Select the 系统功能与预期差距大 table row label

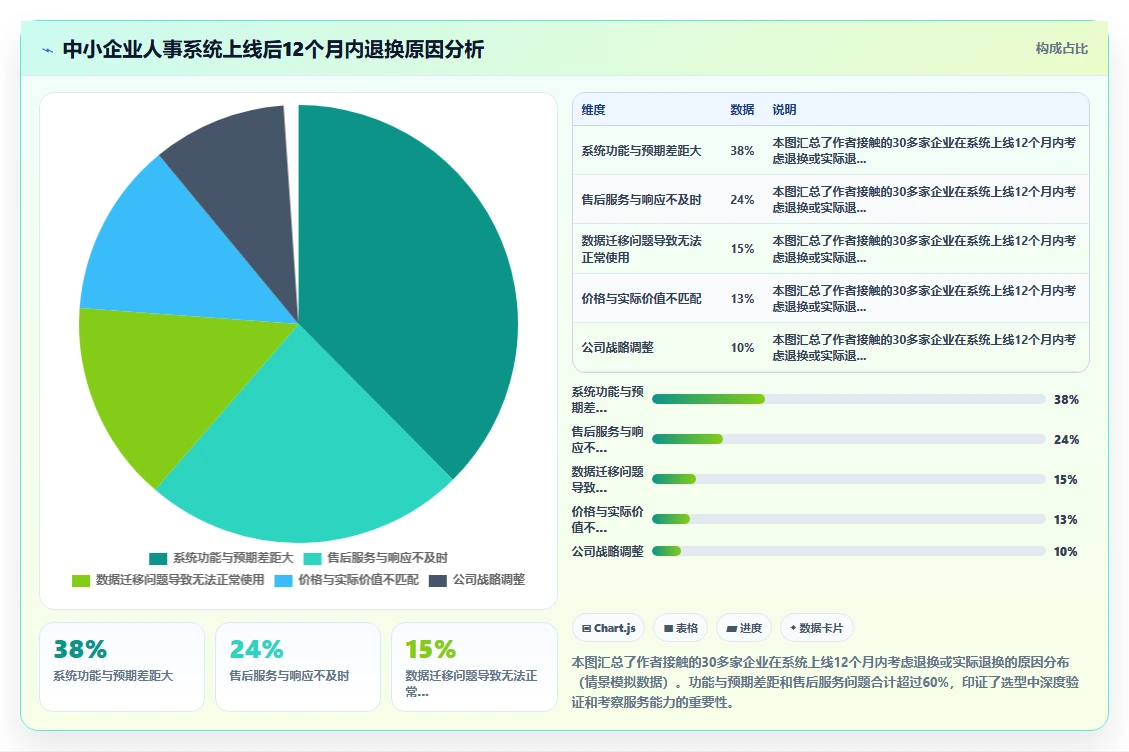641,151
